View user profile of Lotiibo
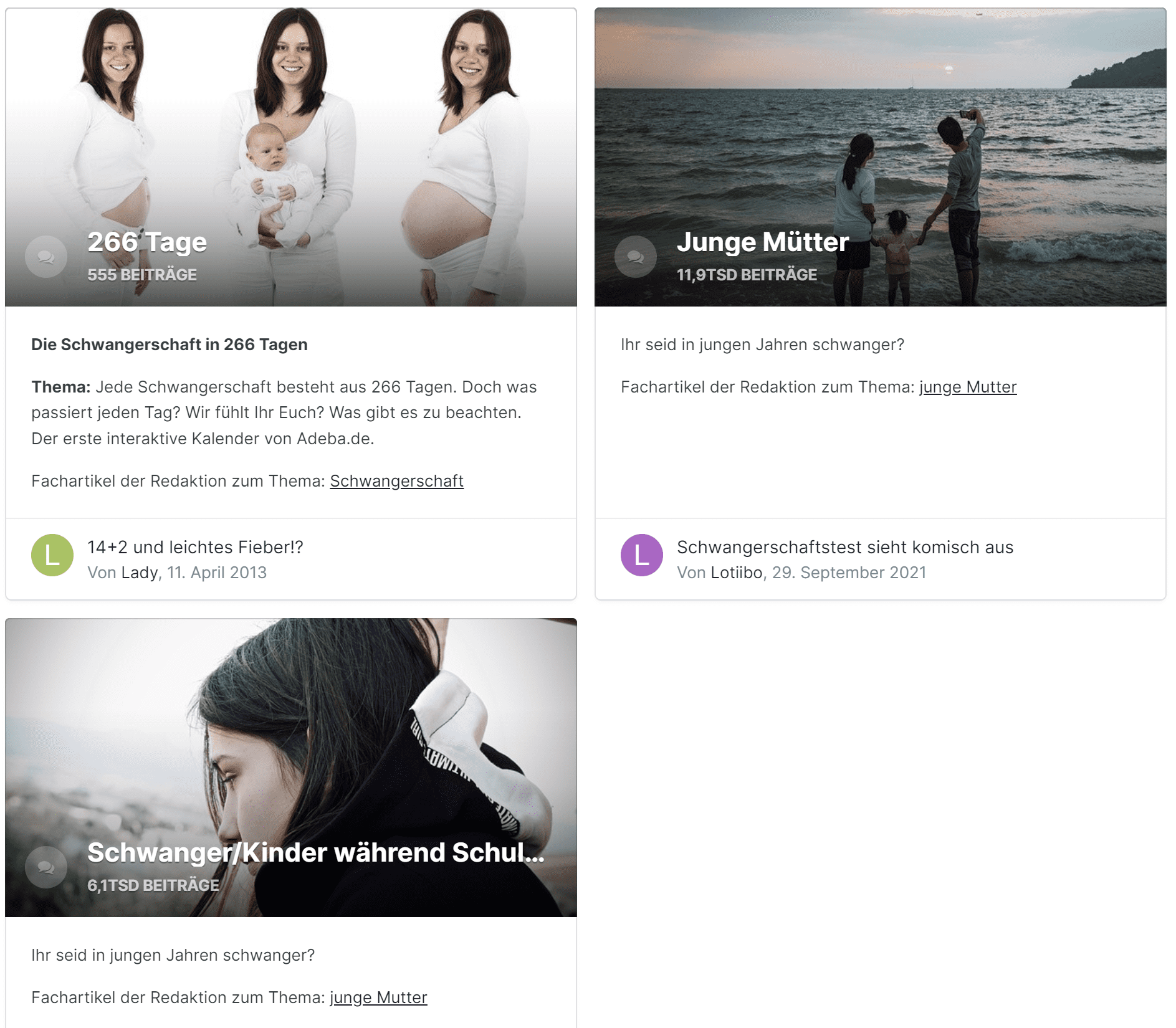Viewport: 1176px width, 1028px height. 737,573
